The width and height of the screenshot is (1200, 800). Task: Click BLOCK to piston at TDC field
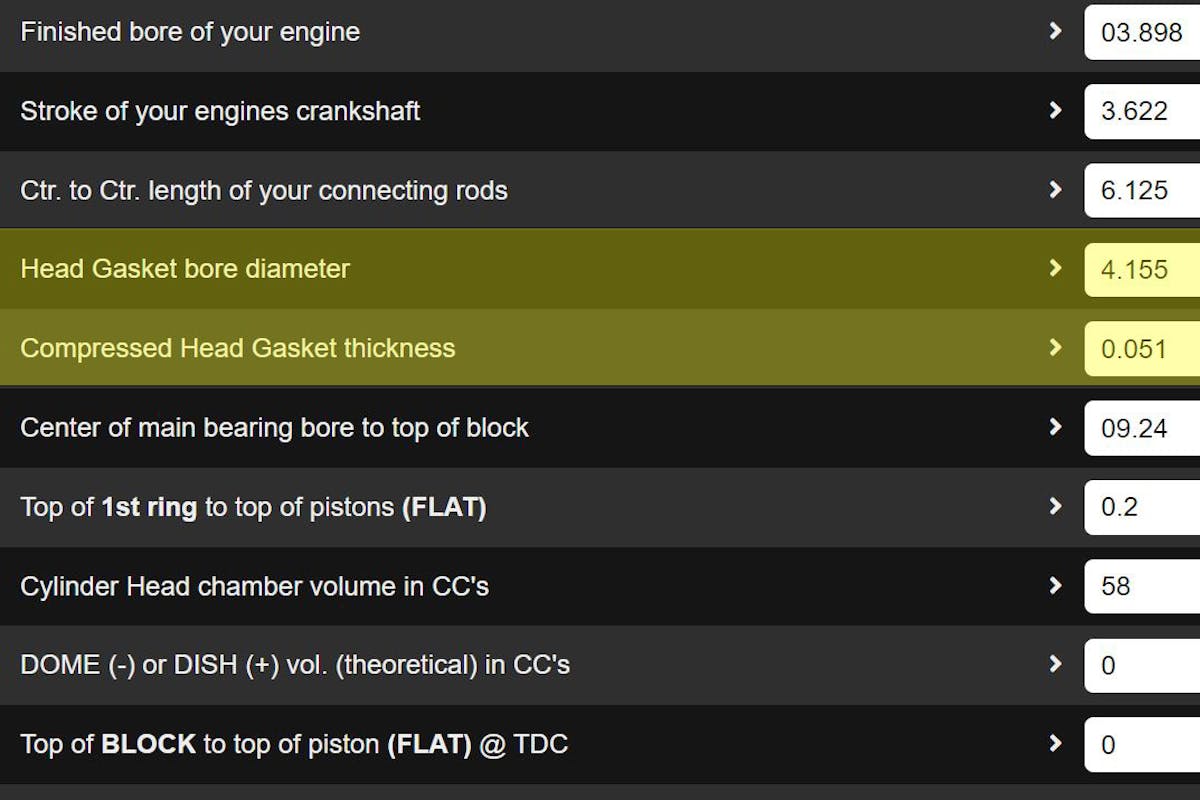click(1142, 745)
